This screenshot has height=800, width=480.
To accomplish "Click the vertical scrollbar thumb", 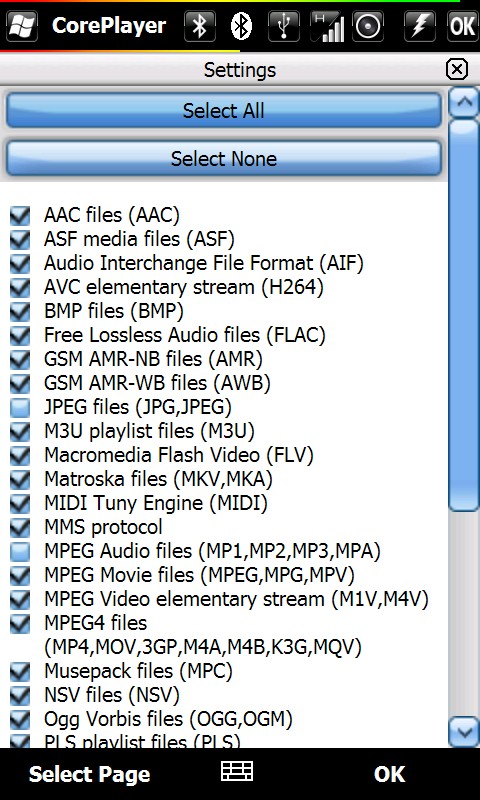I will coord(464,315).
